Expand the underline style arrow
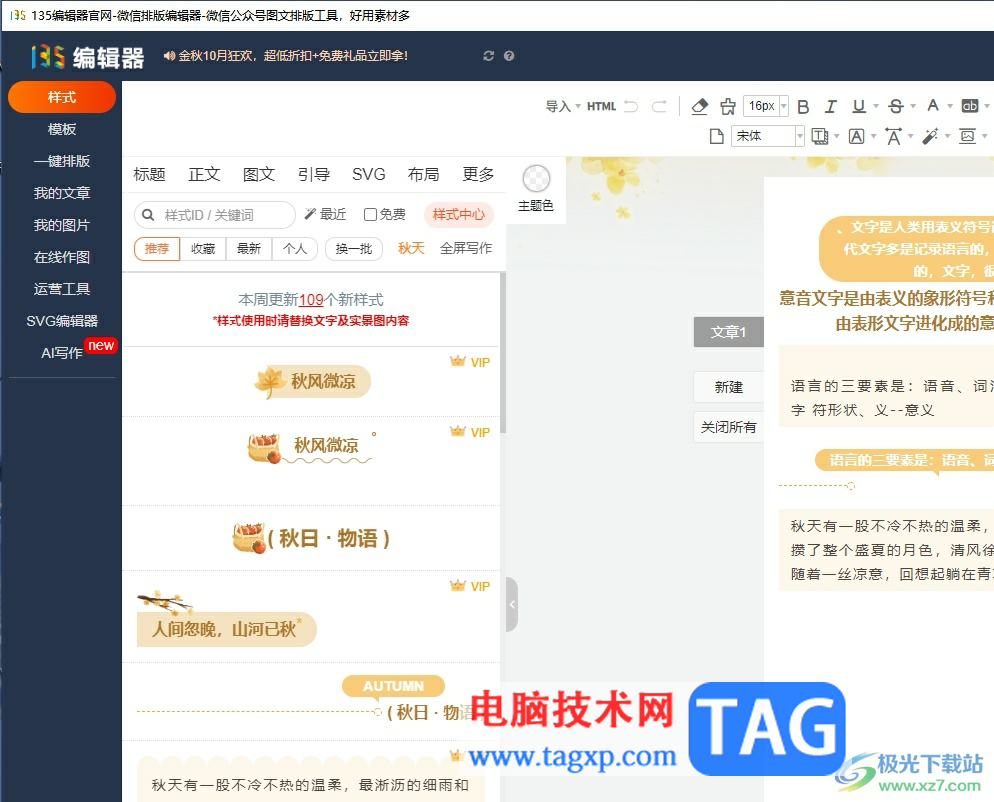The height and width of the screenshot is (802, 994). point(876,106)
